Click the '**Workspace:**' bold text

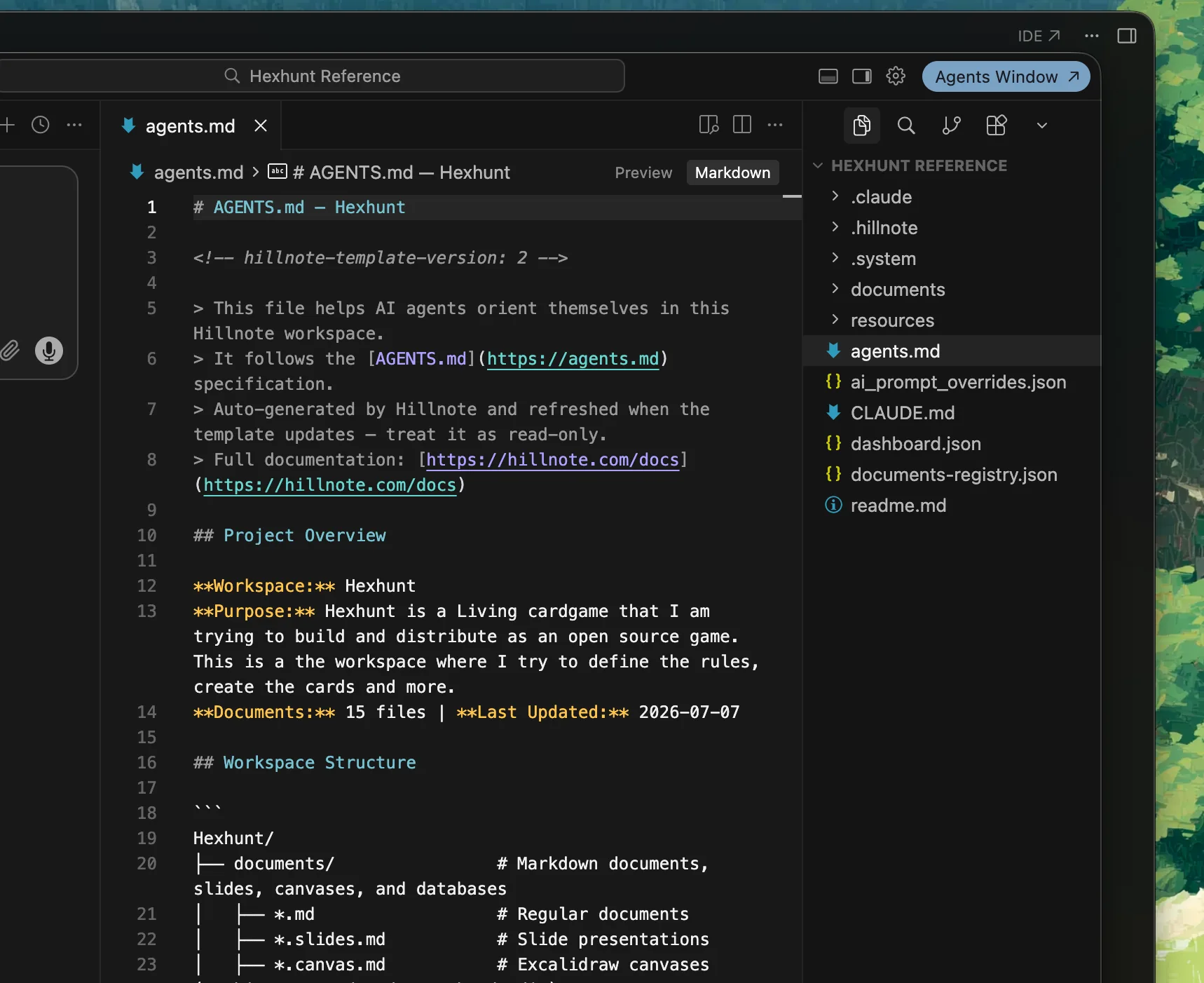tap(264, 586)
